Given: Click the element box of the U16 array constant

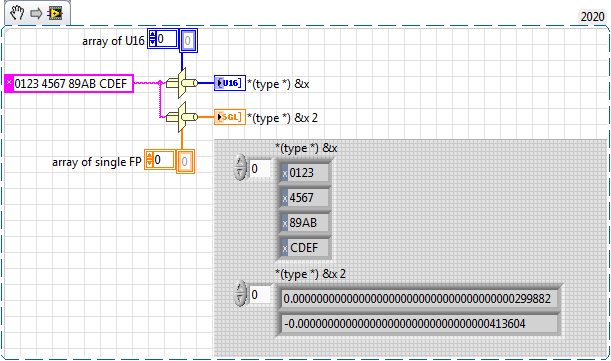Looking at the screenshot, I should pyautogui.click(x=188, y=41).
